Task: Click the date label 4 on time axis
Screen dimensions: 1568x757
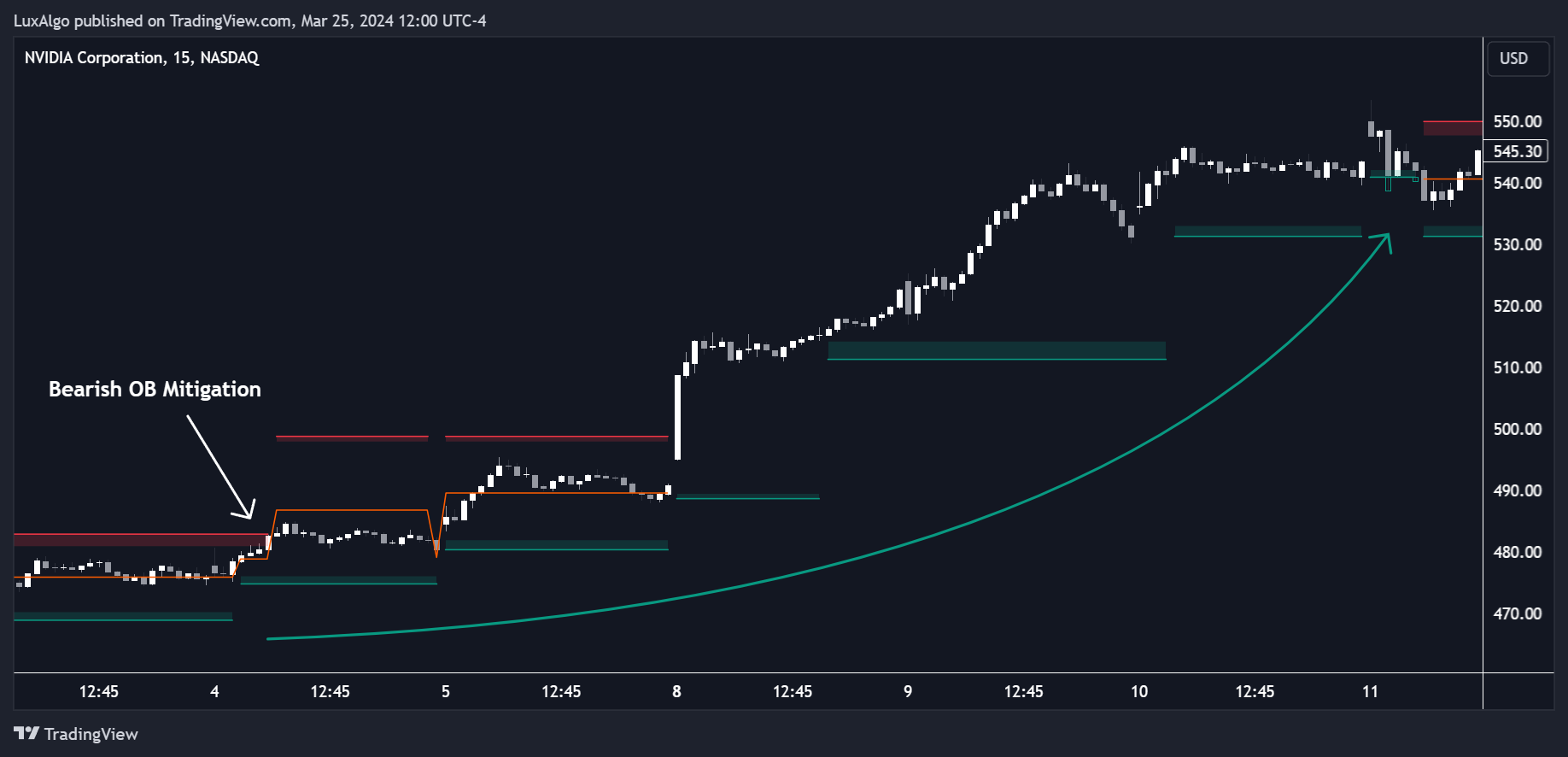Action: [x=214, y=691]
